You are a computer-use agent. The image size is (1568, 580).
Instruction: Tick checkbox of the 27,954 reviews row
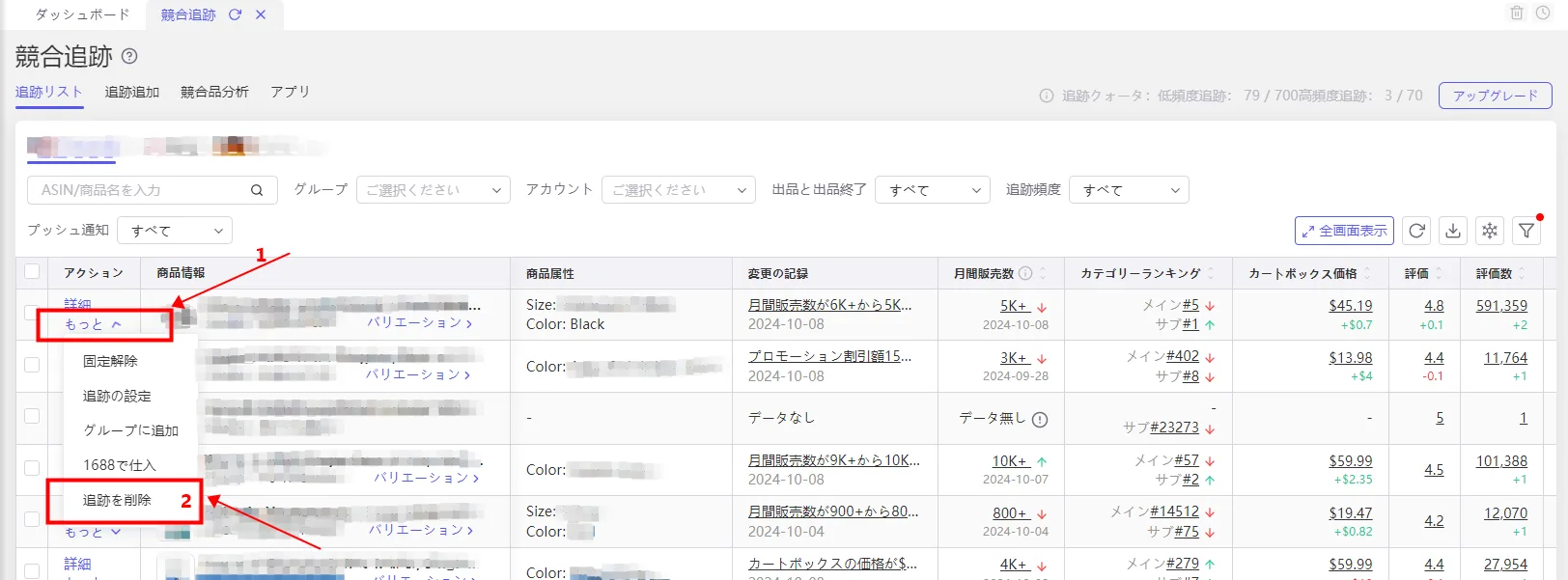[32, 570]
